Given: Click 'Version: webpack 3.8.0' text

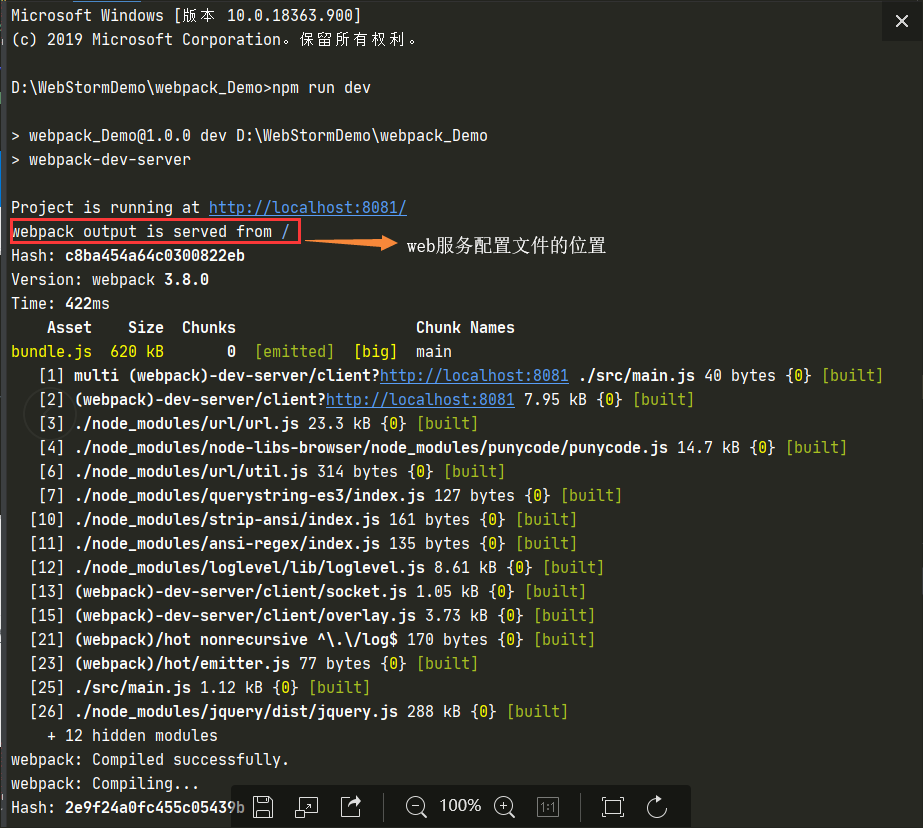Looking at the screenshot, I should pos(110,280).
